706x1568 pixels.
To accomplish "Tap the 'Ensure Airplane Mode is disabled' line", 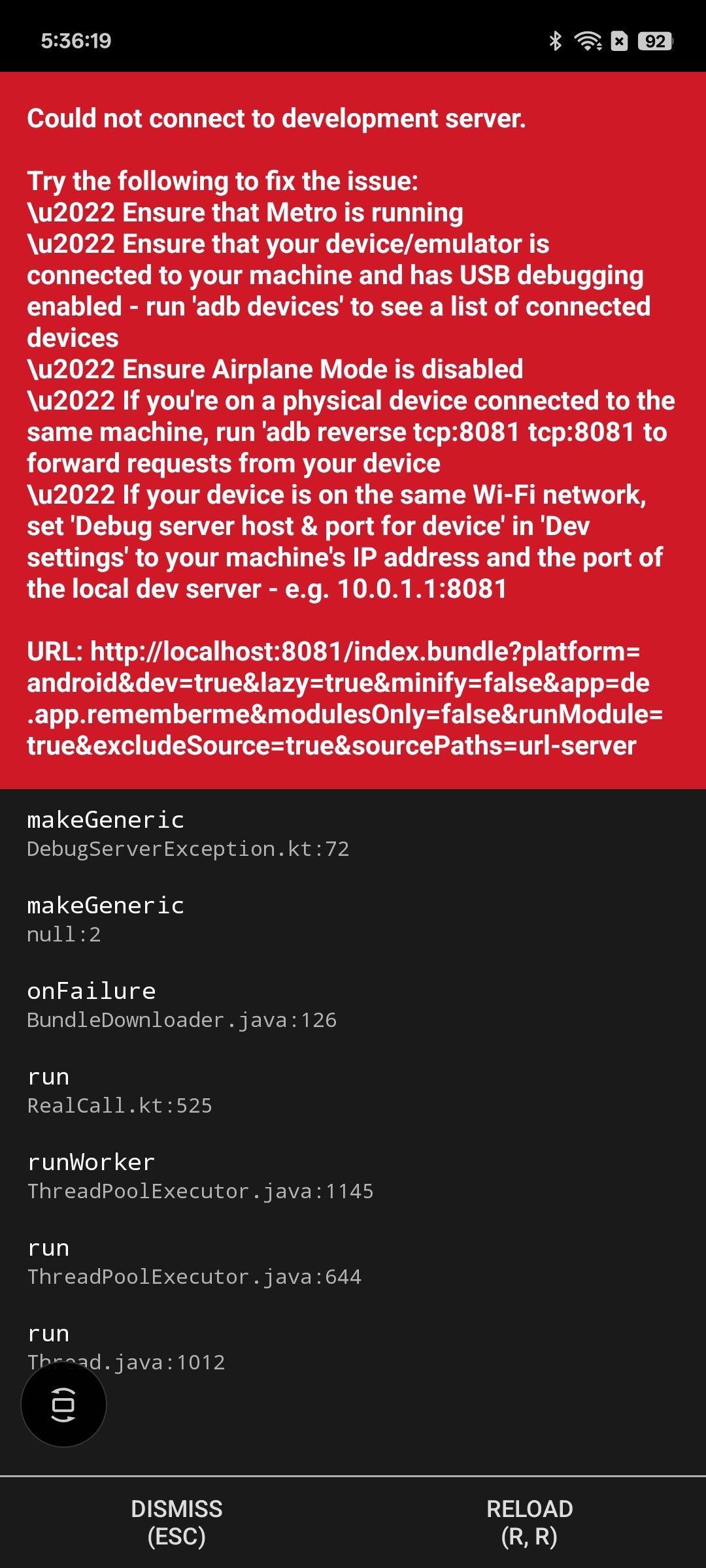I will (275, 370).
